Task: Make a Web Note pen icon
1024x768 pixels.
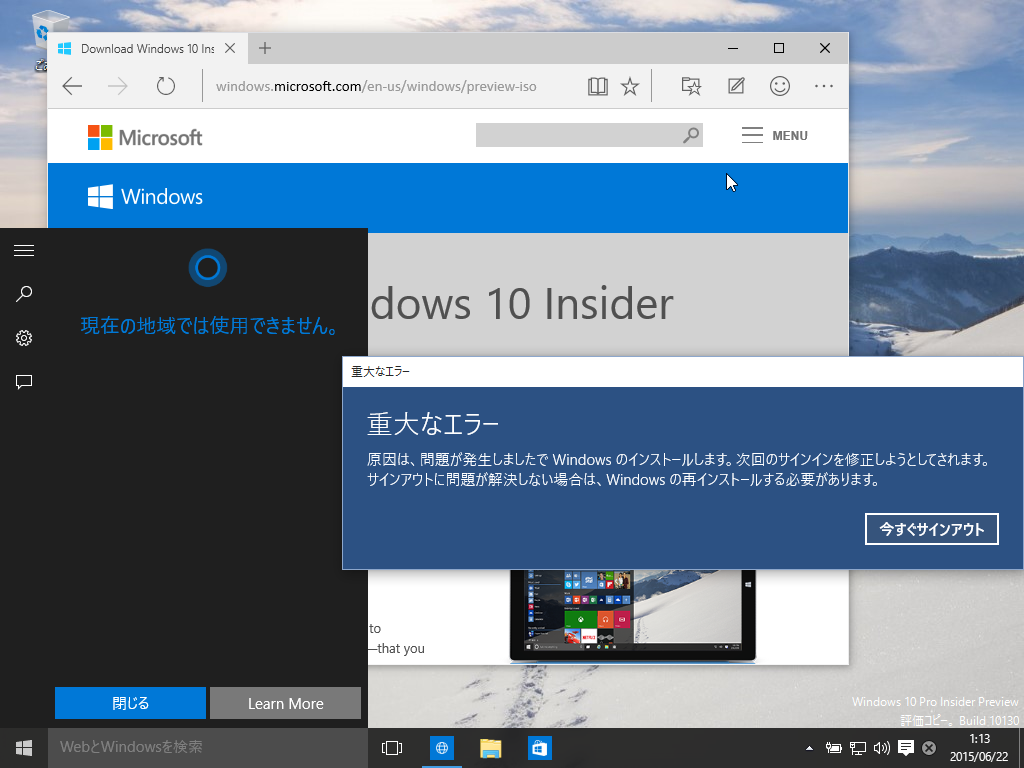Action: click(x=736, y=86)
